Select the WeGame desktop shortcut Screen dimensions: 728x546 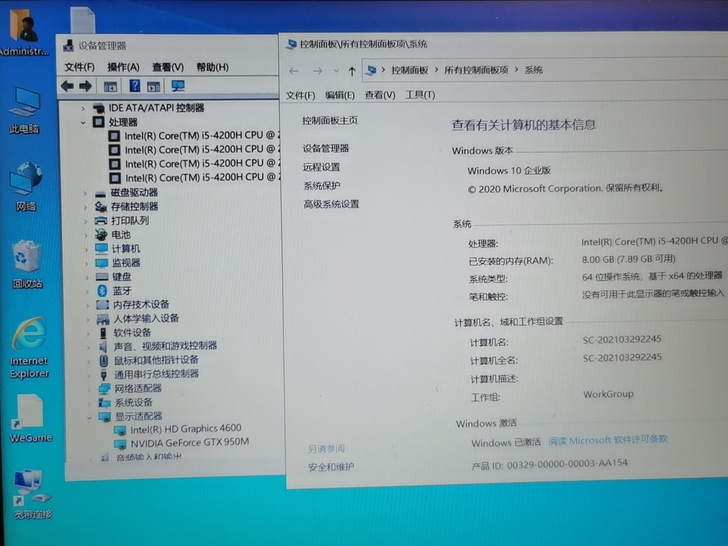click(30, 418)
